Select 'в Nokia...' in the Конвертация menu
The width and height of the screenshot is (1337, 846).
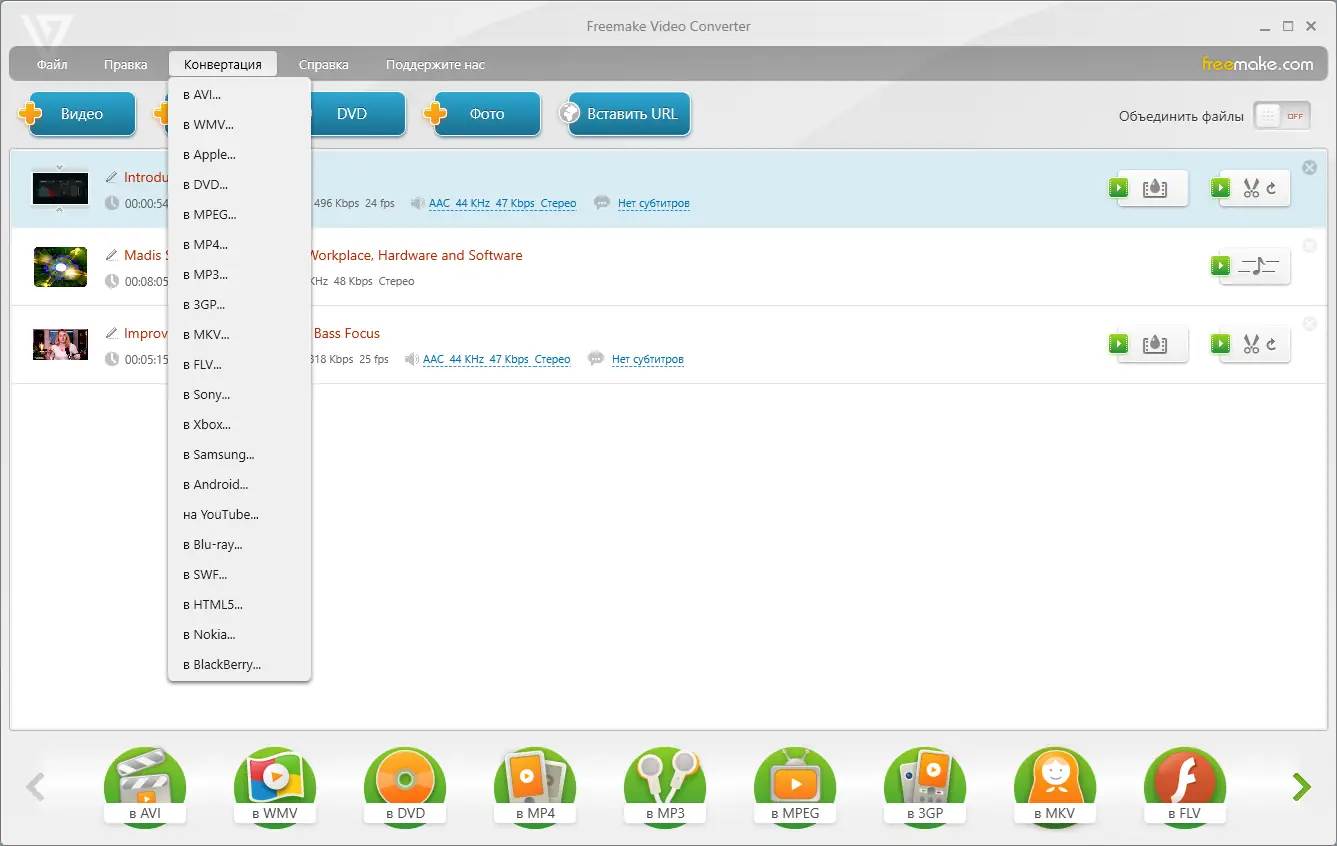(240, 635)
